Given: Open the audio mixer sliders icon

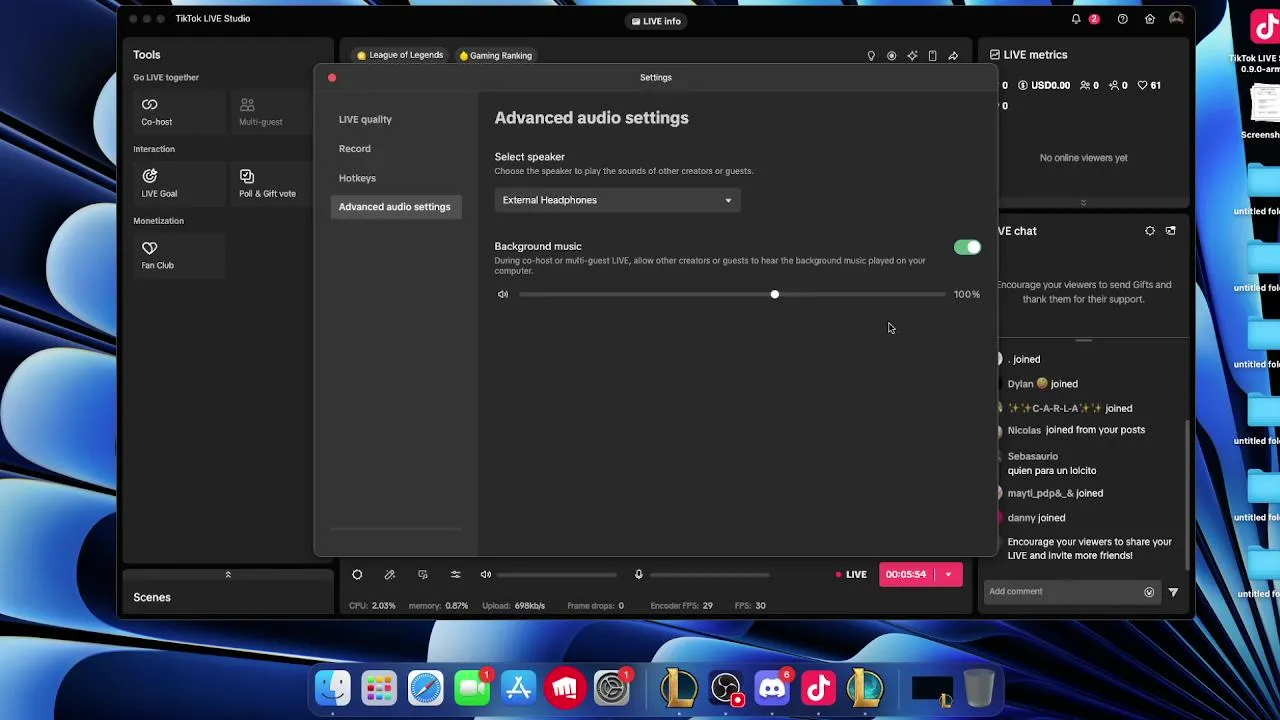Looking at the screenshot, I should pos(455,574).
